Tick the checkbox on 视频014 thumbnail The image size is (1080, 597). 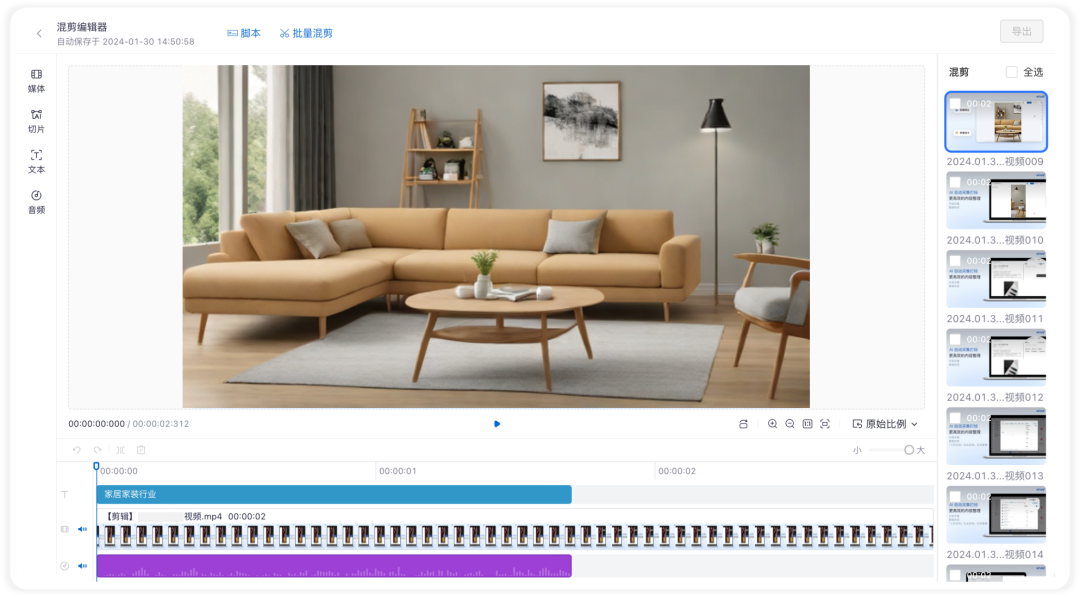click(x=955, y=496)
